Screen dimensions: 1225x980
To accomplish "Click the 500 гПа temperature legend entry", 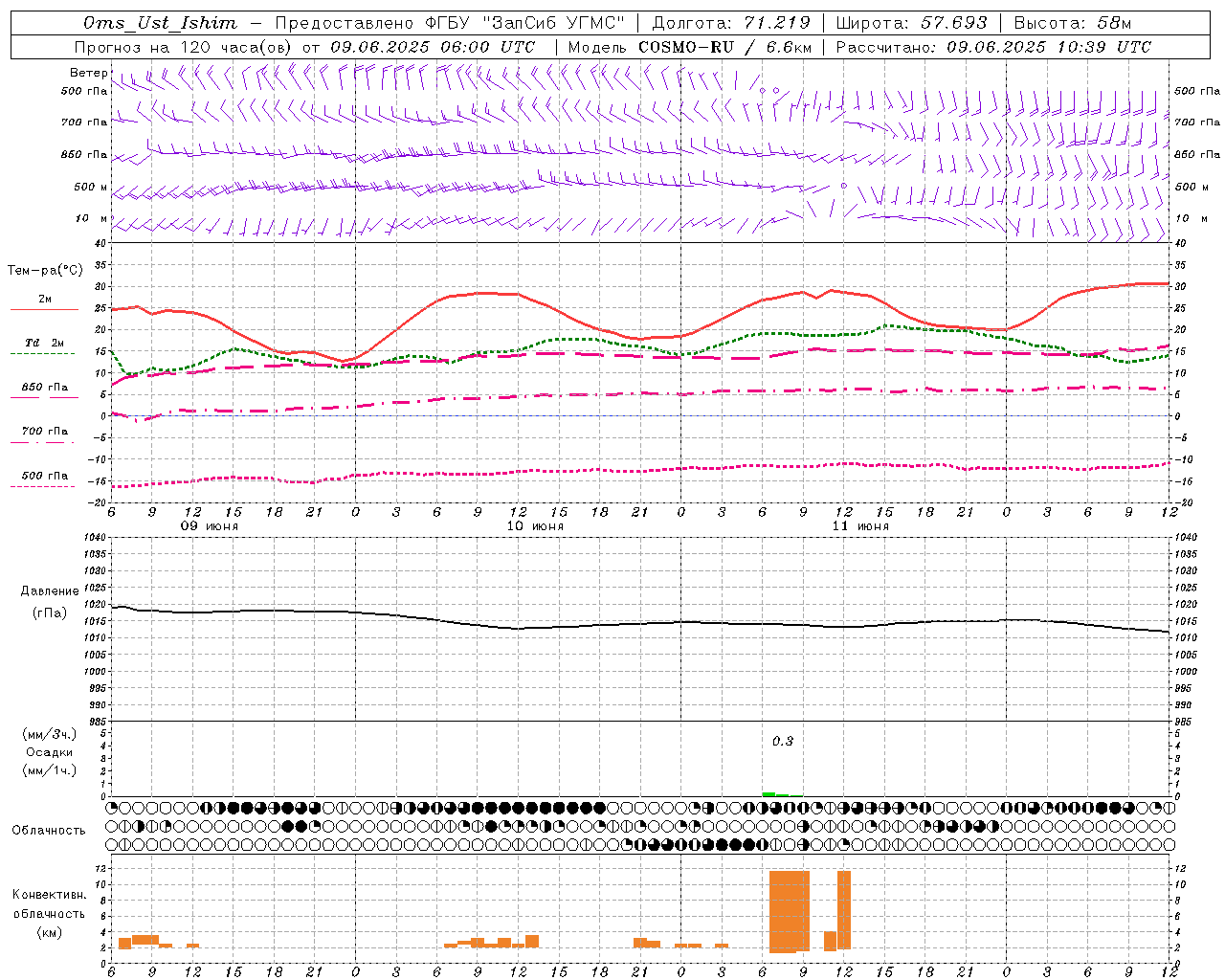I will pyautogui.click(x=44, y=476).
